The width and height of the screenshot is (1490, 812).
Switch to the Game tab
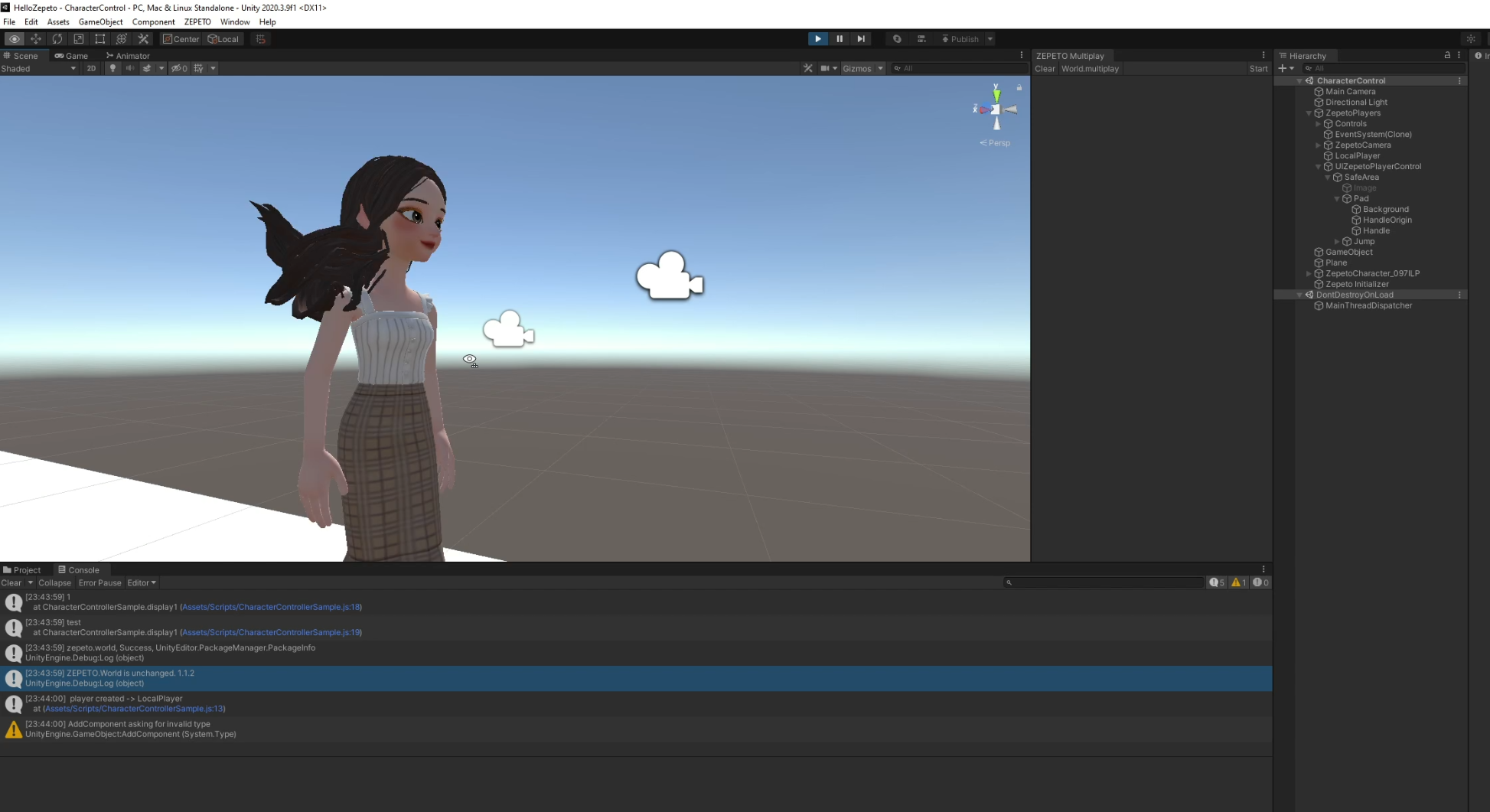tap(70, 55)
